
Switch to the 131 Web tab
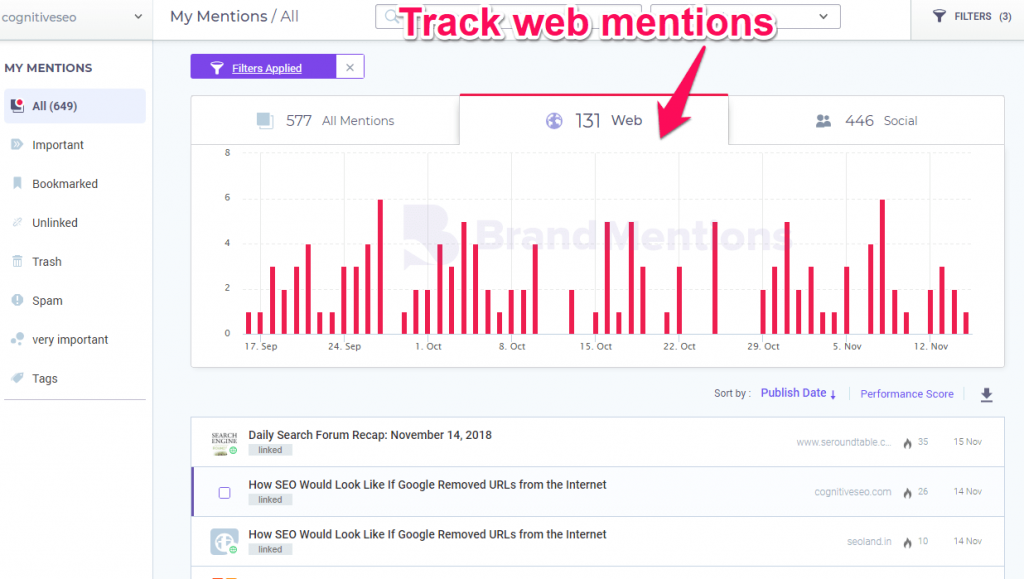click(594, 120)
